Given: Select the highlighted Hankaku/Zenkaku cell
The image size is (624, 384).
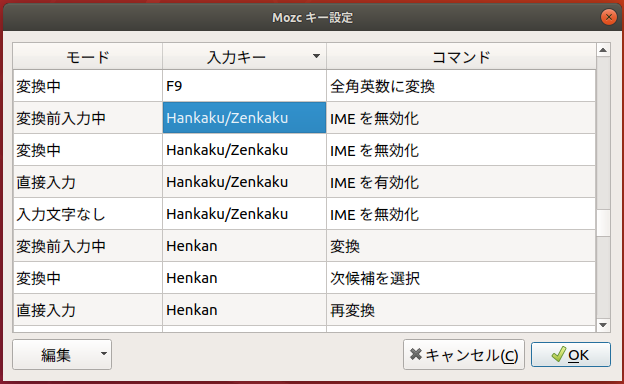Looking at the screenshot, I should 244,118.
